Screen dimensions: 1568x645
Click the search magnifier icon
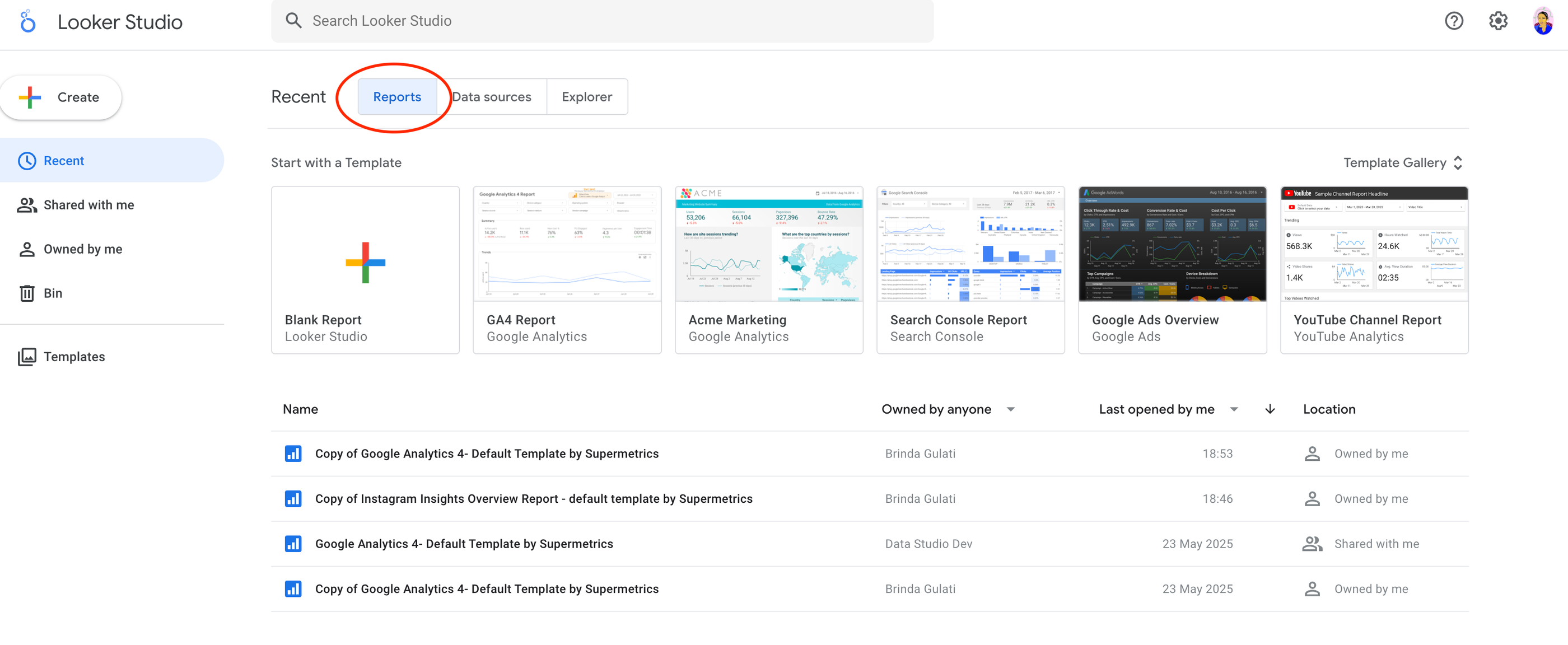[x=293, y=20]
